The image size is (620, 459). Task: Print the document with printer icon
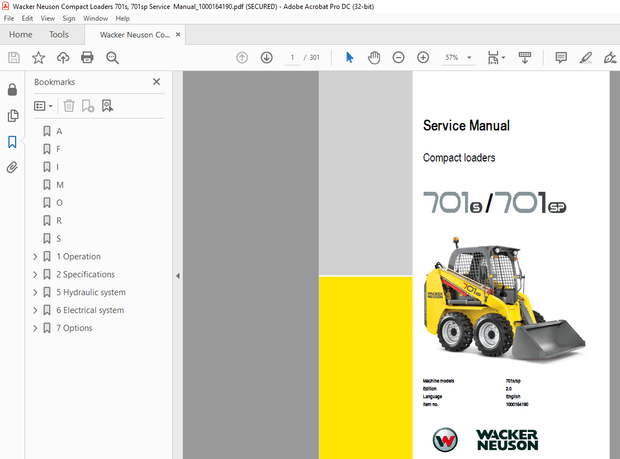pos(87,58)
